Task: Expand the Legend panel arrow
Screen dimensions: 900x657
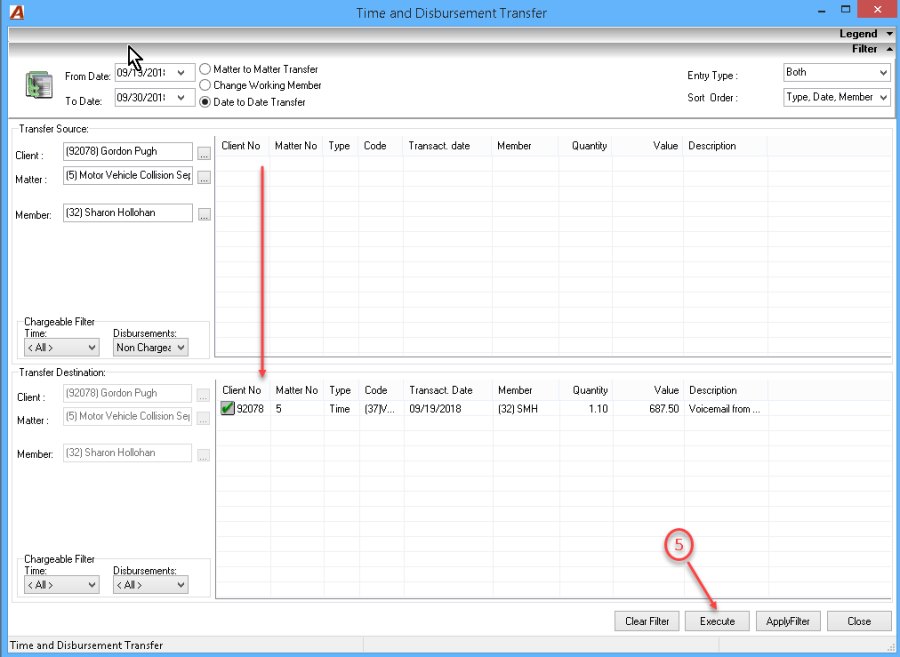Action: pos(889,34)
